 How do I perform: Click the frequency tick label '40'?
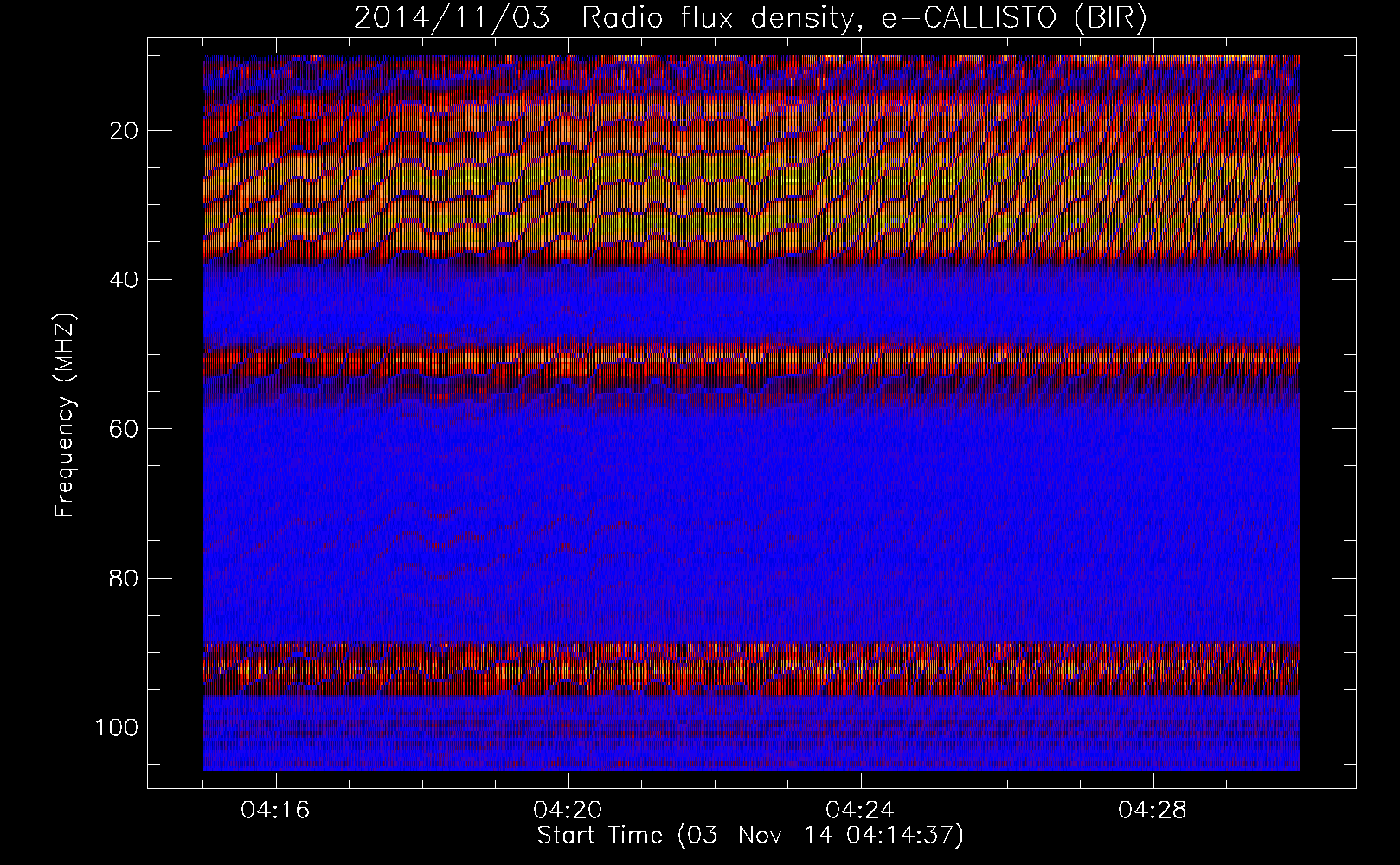pos(125,279)
